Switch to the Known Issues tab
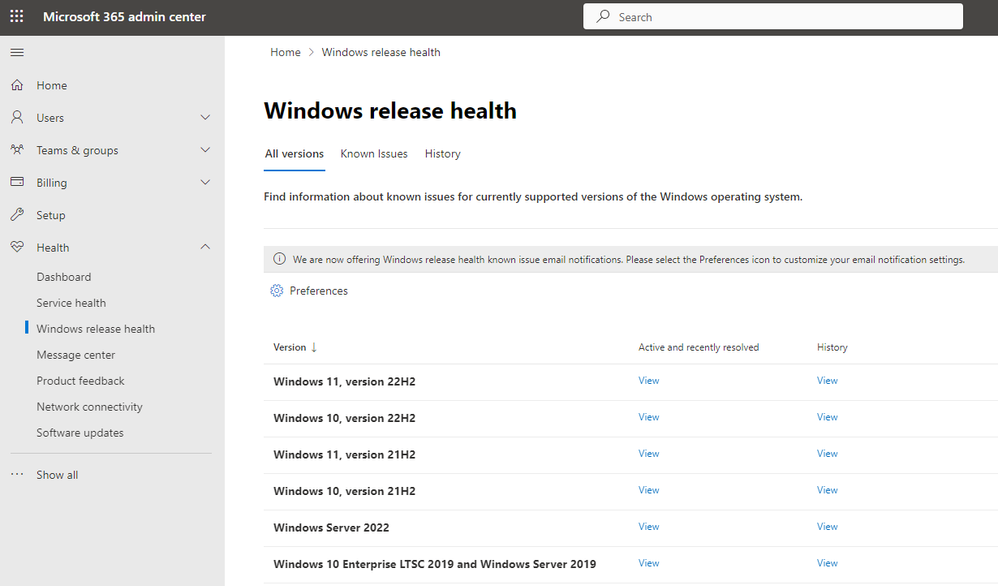This screenshot has width=998, height=586. [374, 153]
